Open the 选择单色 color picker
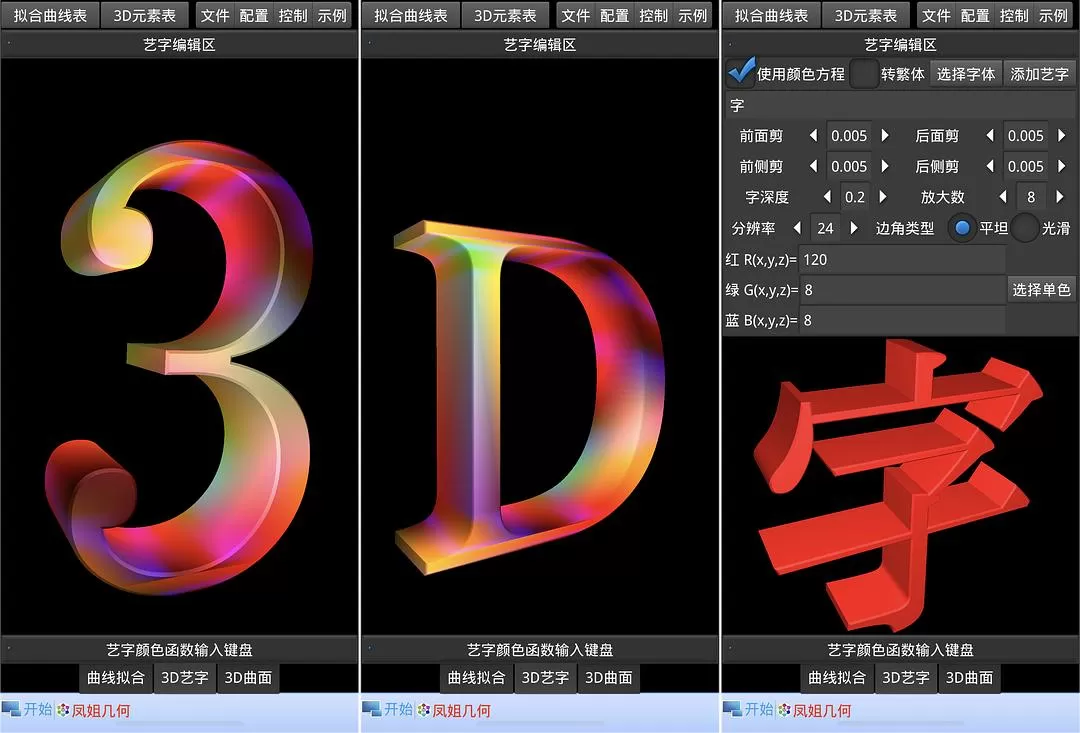The image size is (1080, 733). pyautogui.click(x=1041, y=290)
